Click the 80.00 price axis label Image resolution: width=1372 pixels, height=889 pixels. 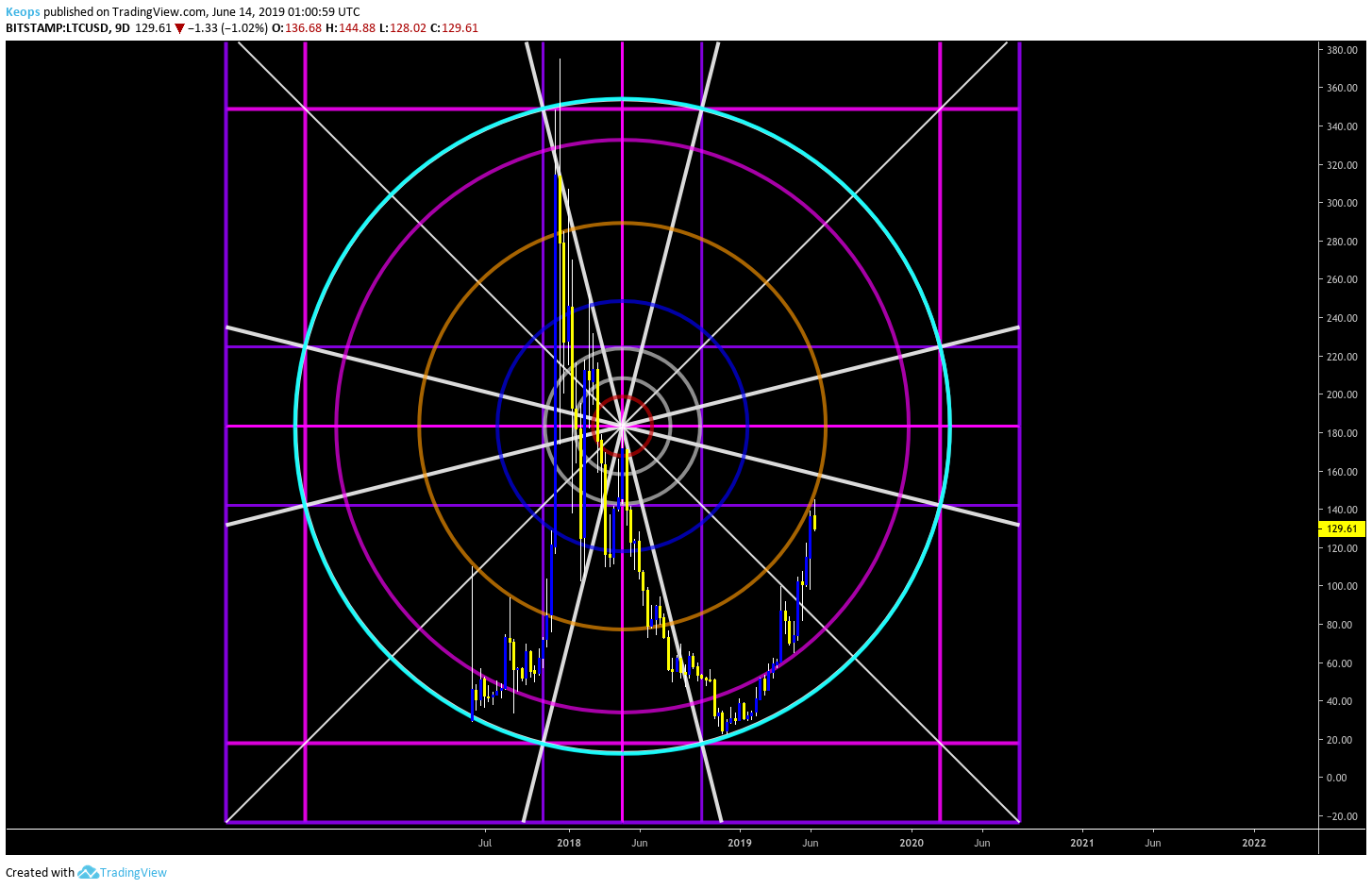(x=1339, y=625)
